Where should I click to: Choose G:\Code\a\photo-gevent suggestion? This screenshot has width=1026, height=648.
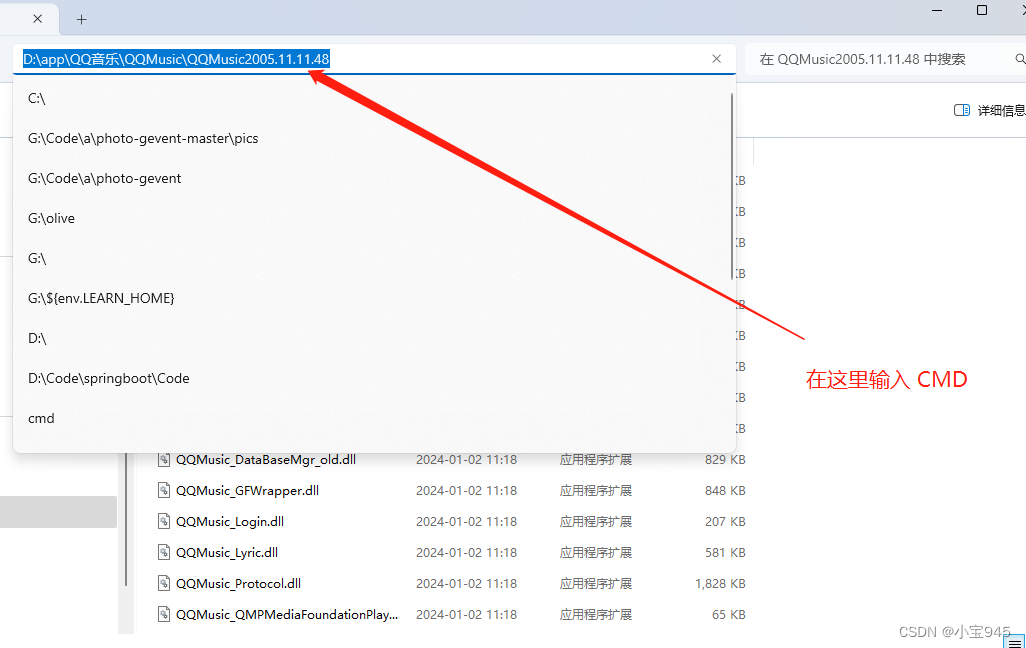[374, 178]
